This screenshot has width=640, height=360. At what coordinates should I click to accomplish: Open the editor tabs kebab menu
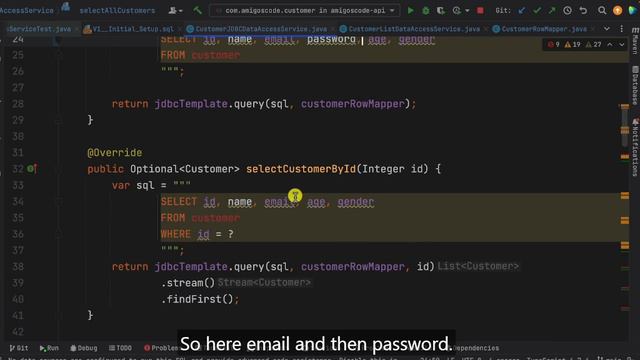pos(622,29)
